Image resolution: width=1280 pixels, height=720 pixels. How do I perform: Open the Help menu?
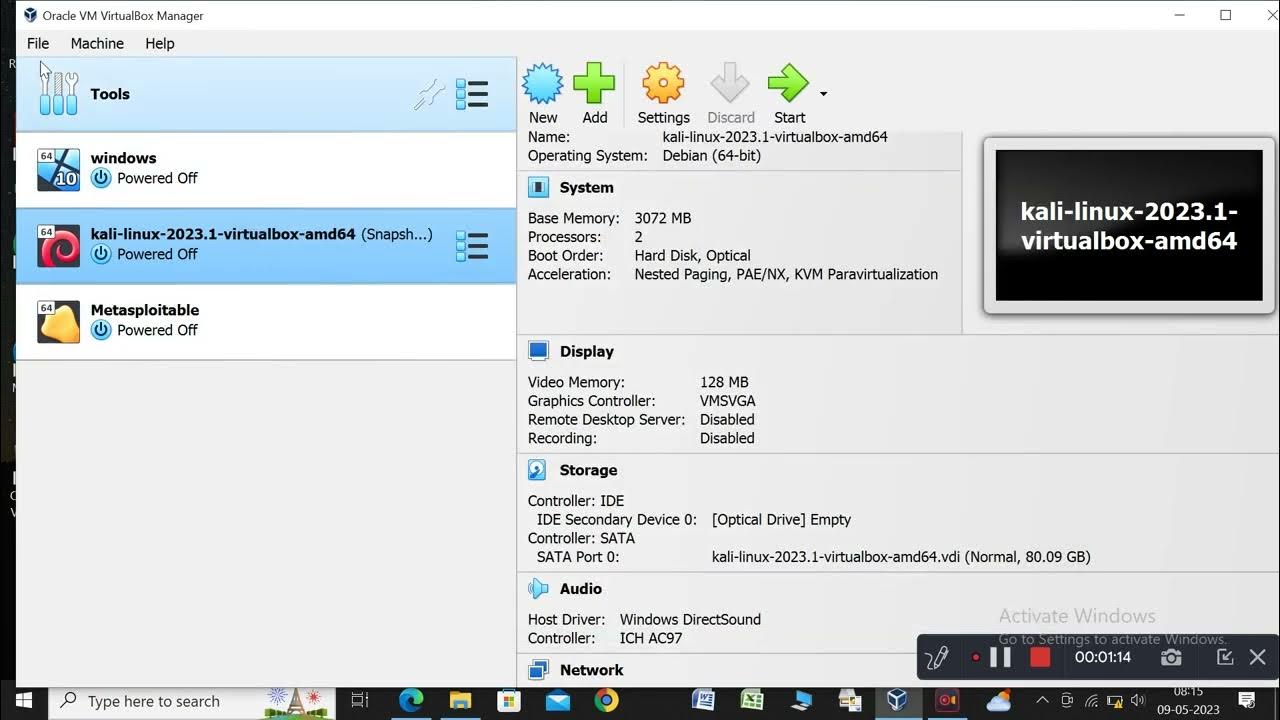click(x=160, y=43)
